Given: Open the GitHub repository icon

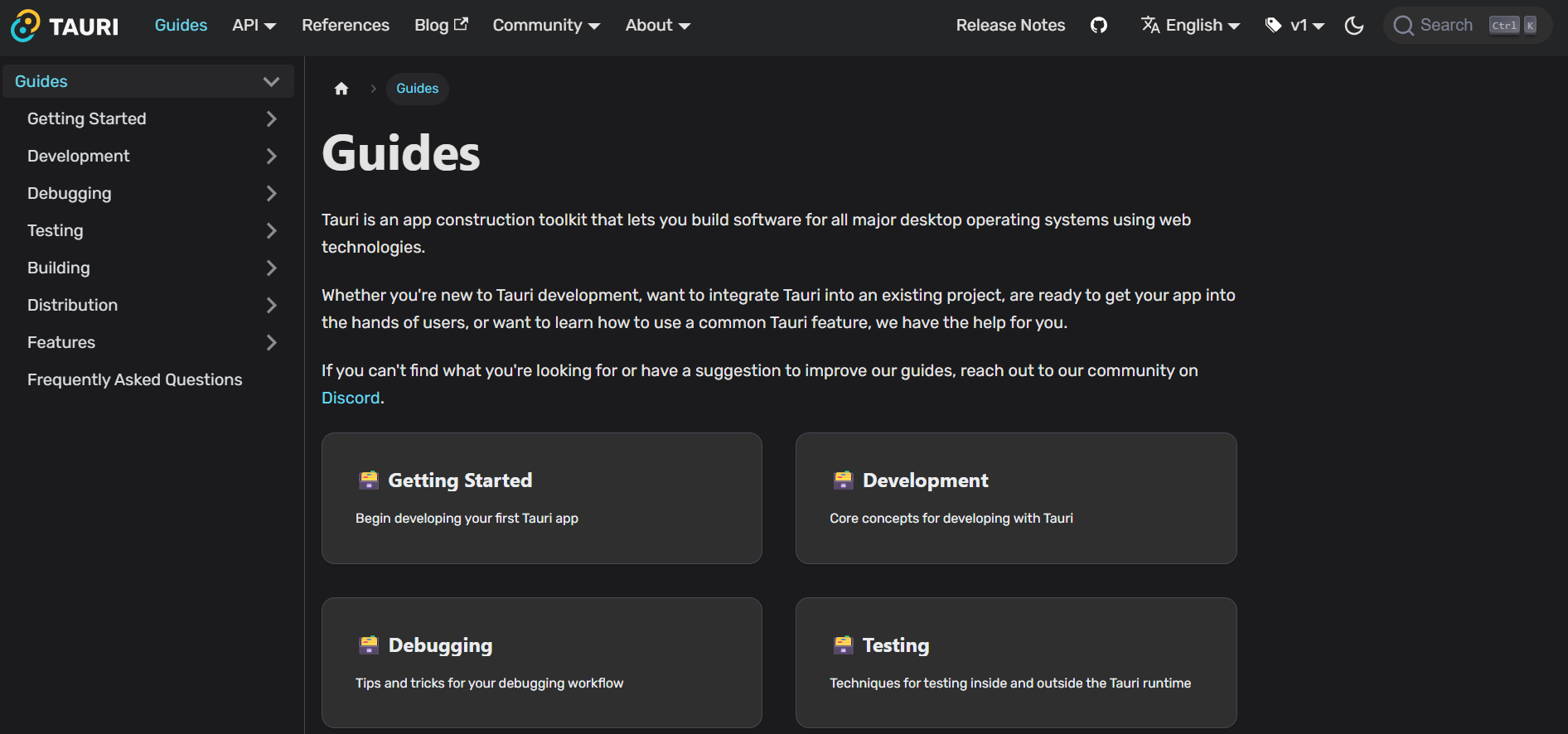Looking at the screenshot, I should (x=1099, y=26).
